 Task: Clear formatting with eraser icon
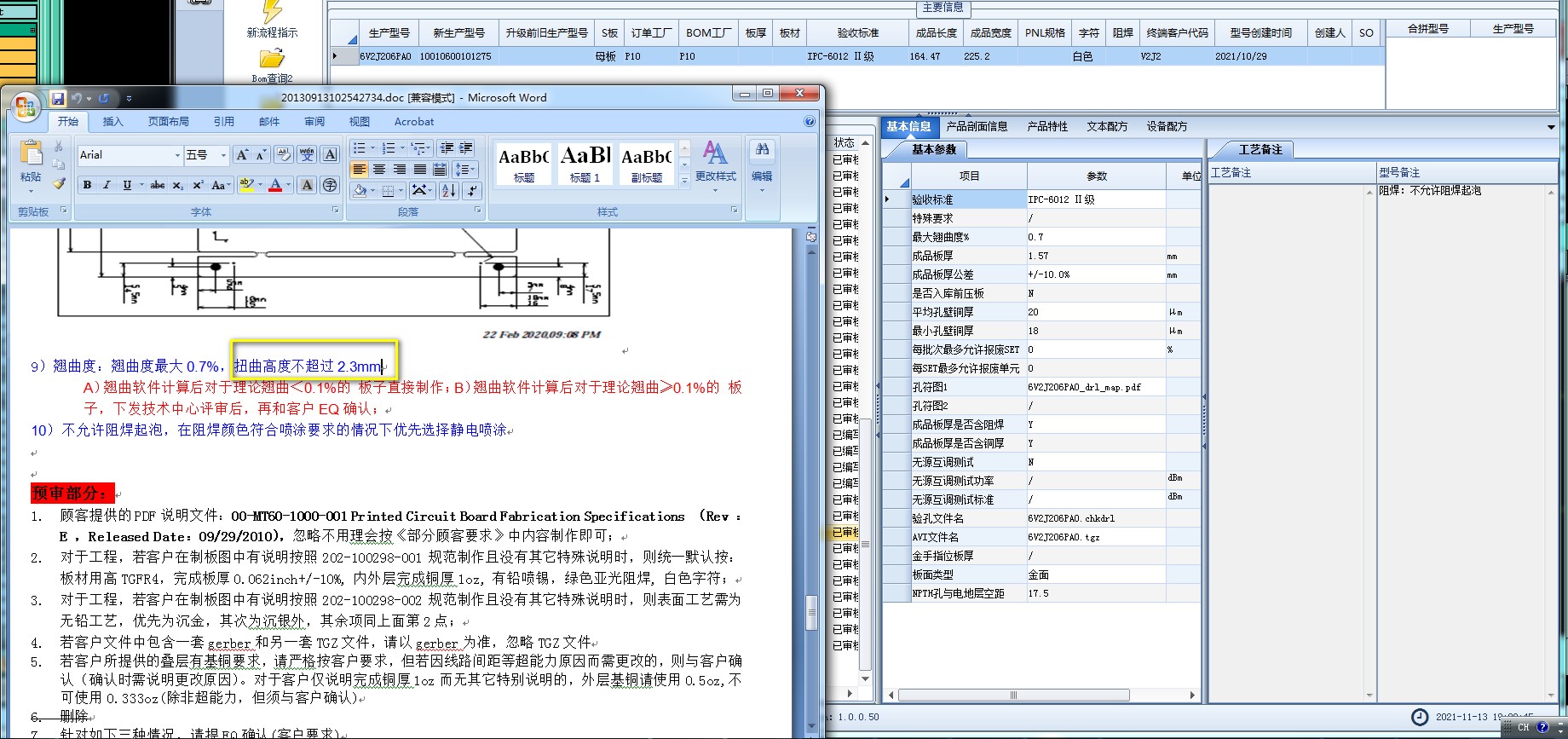click(x=285, y=154)
